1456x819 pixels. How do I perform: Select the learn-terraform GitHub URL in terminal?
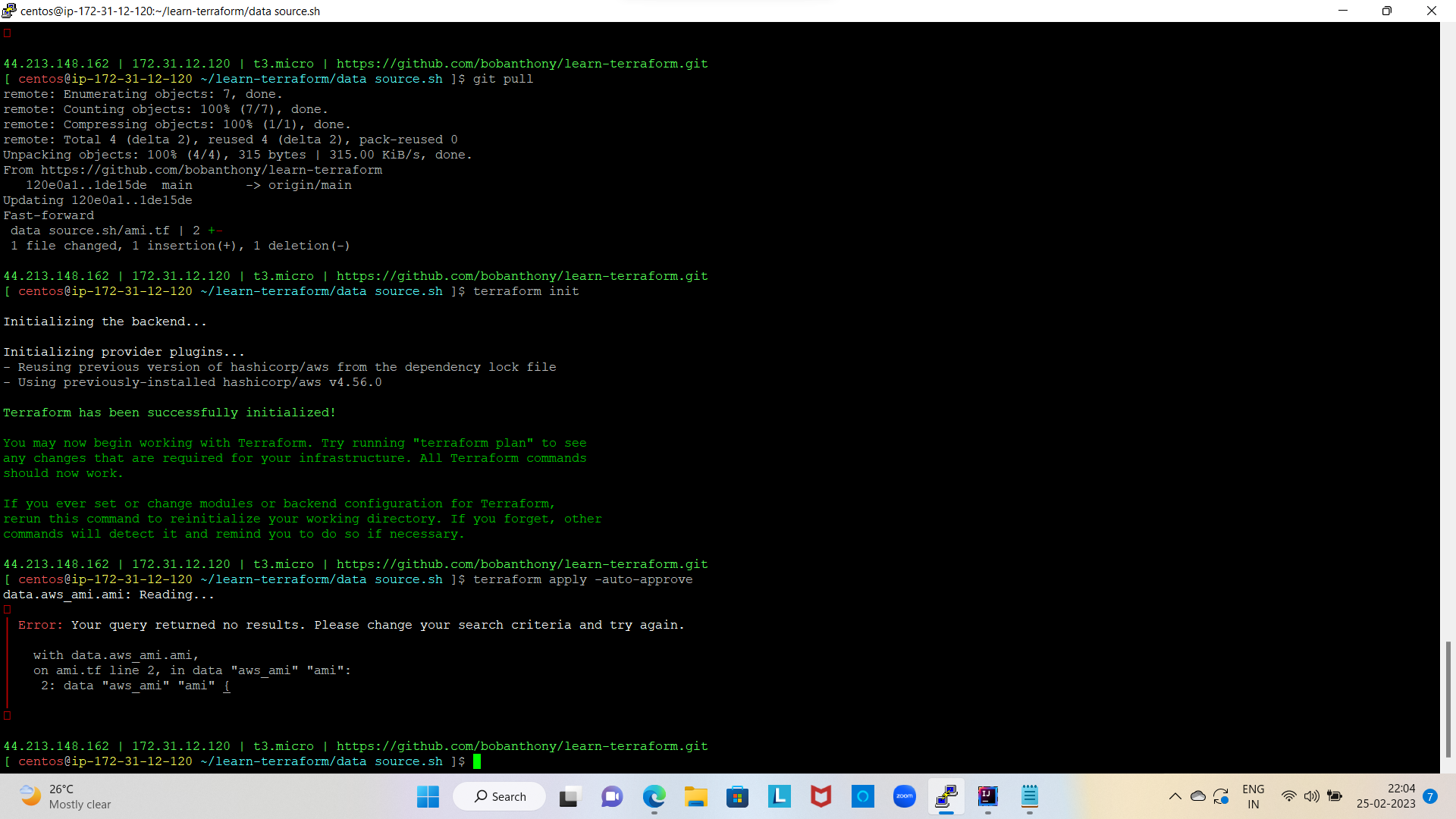[522, 746]
